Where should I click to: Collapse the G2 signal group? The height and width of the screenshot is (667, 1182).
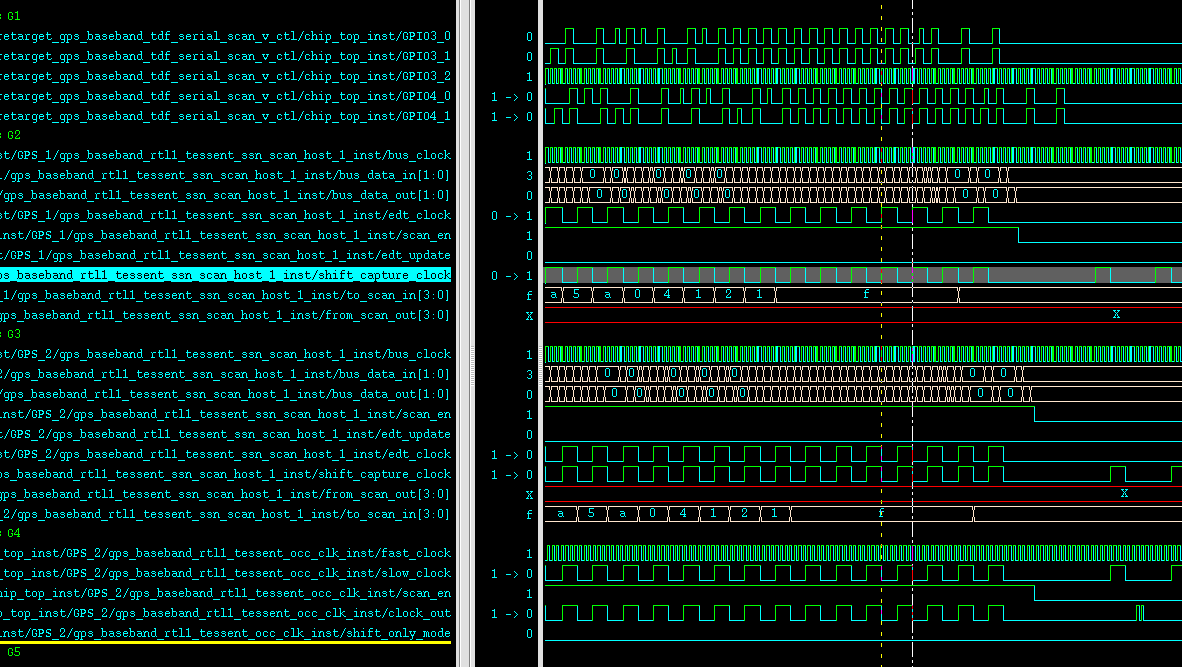(x=12, y=135)
